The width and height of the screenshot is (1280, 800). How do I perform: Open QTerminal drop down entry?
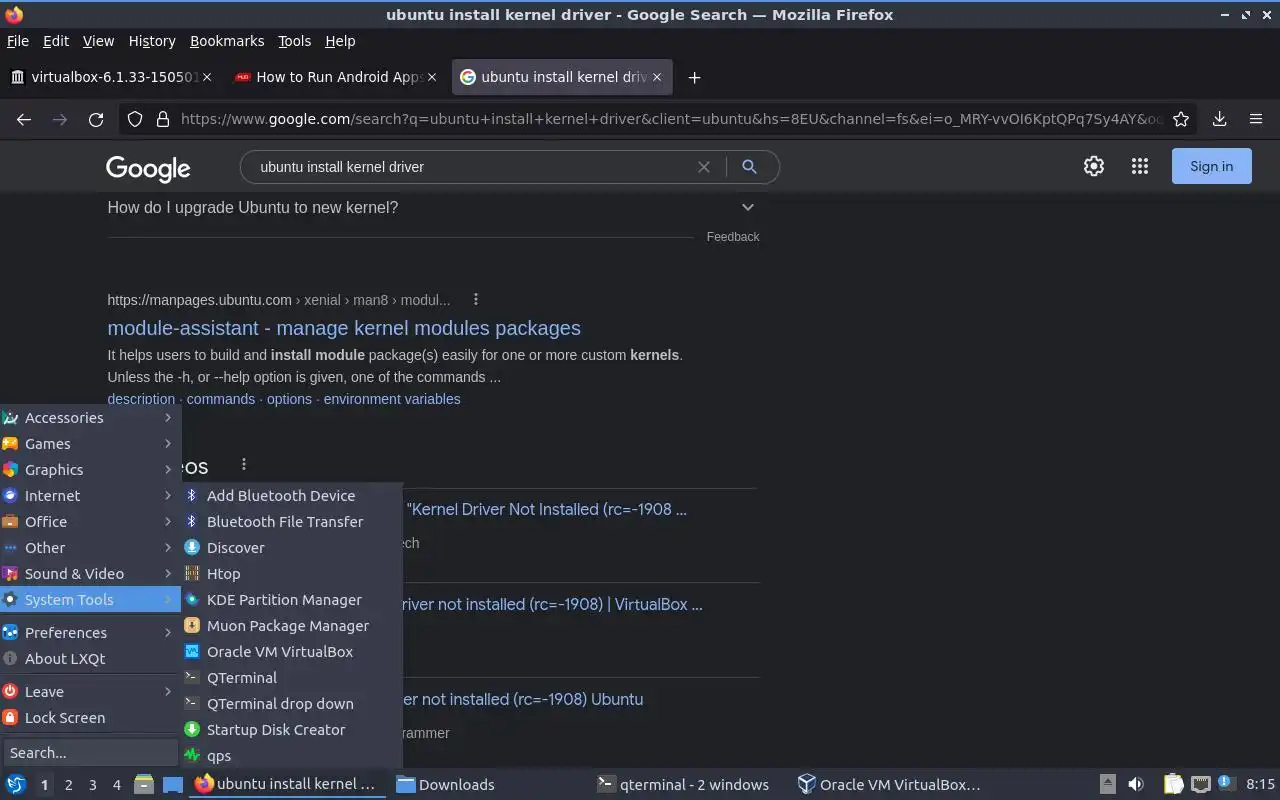point(291,704)
